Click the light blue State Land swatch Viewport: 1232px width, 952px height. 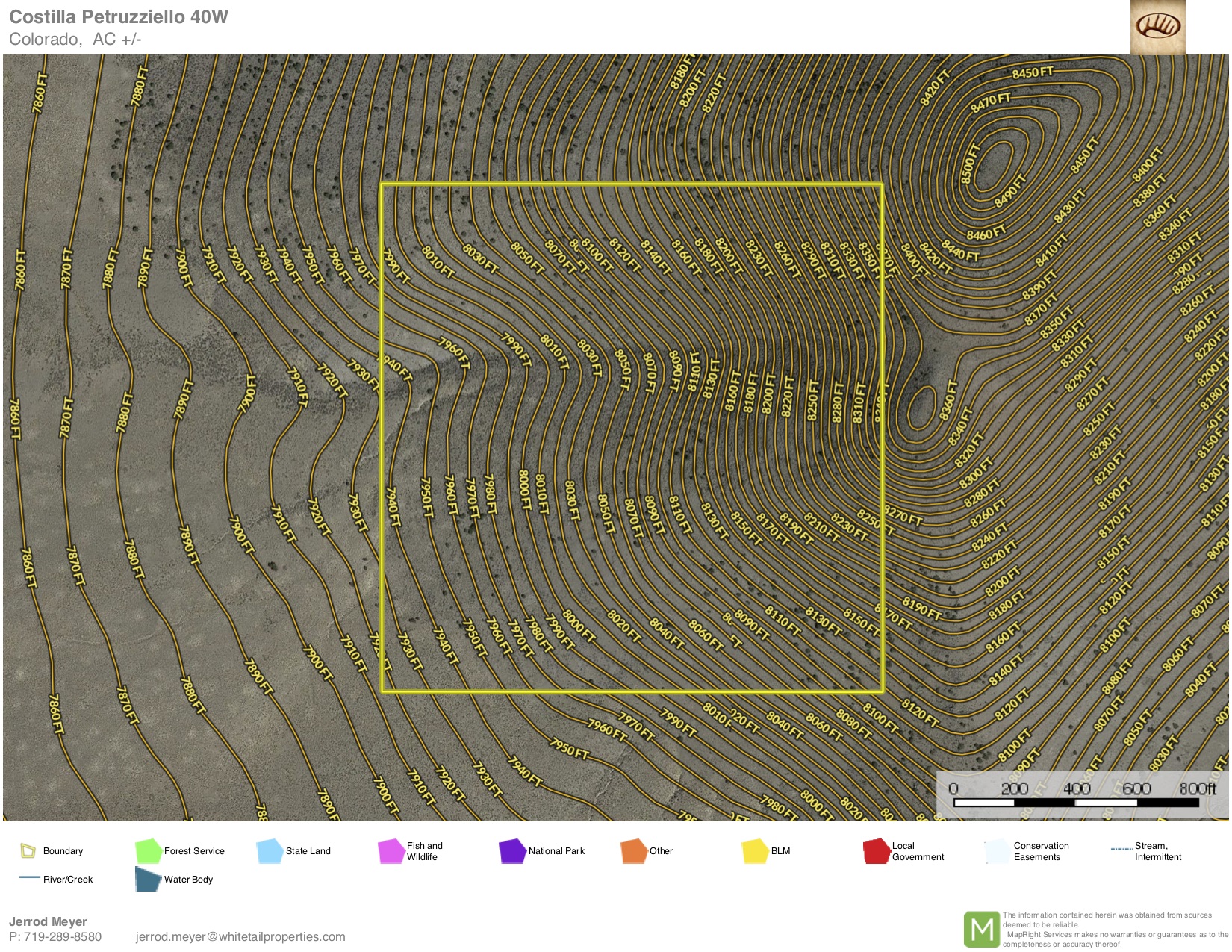coord(270,850)
